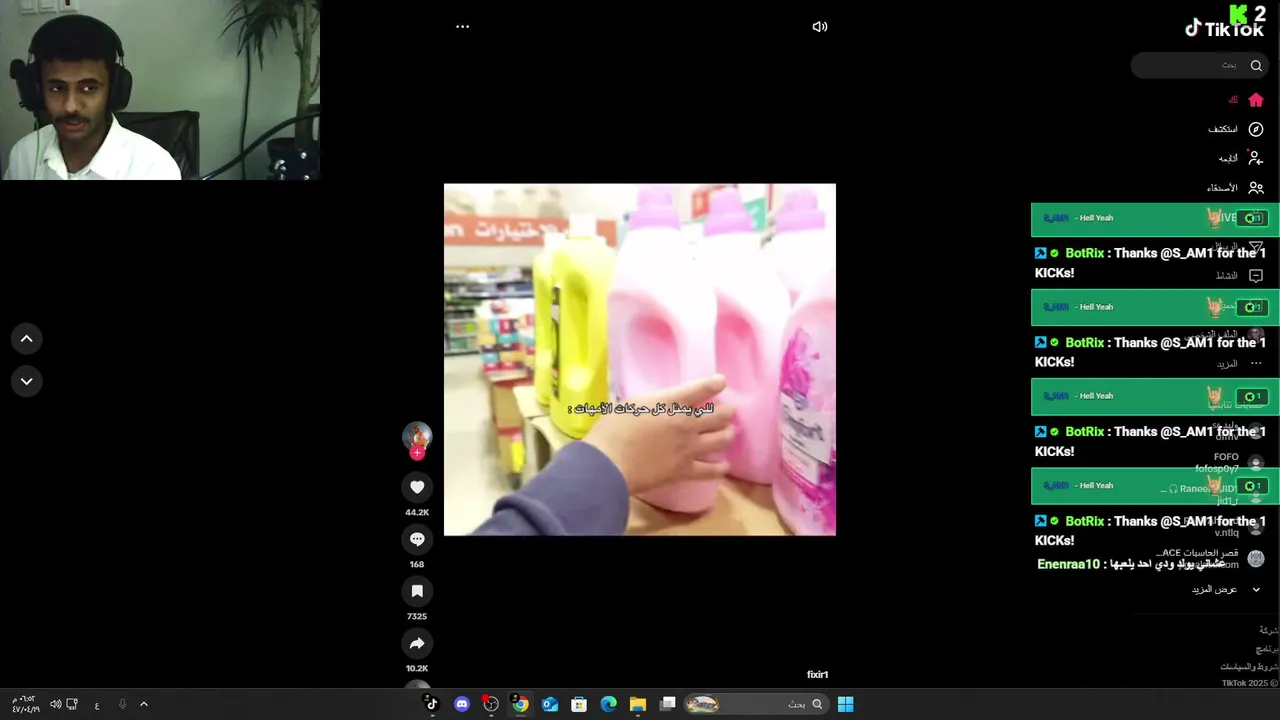
Task: Go to the next video arrow
Action: 27,381
